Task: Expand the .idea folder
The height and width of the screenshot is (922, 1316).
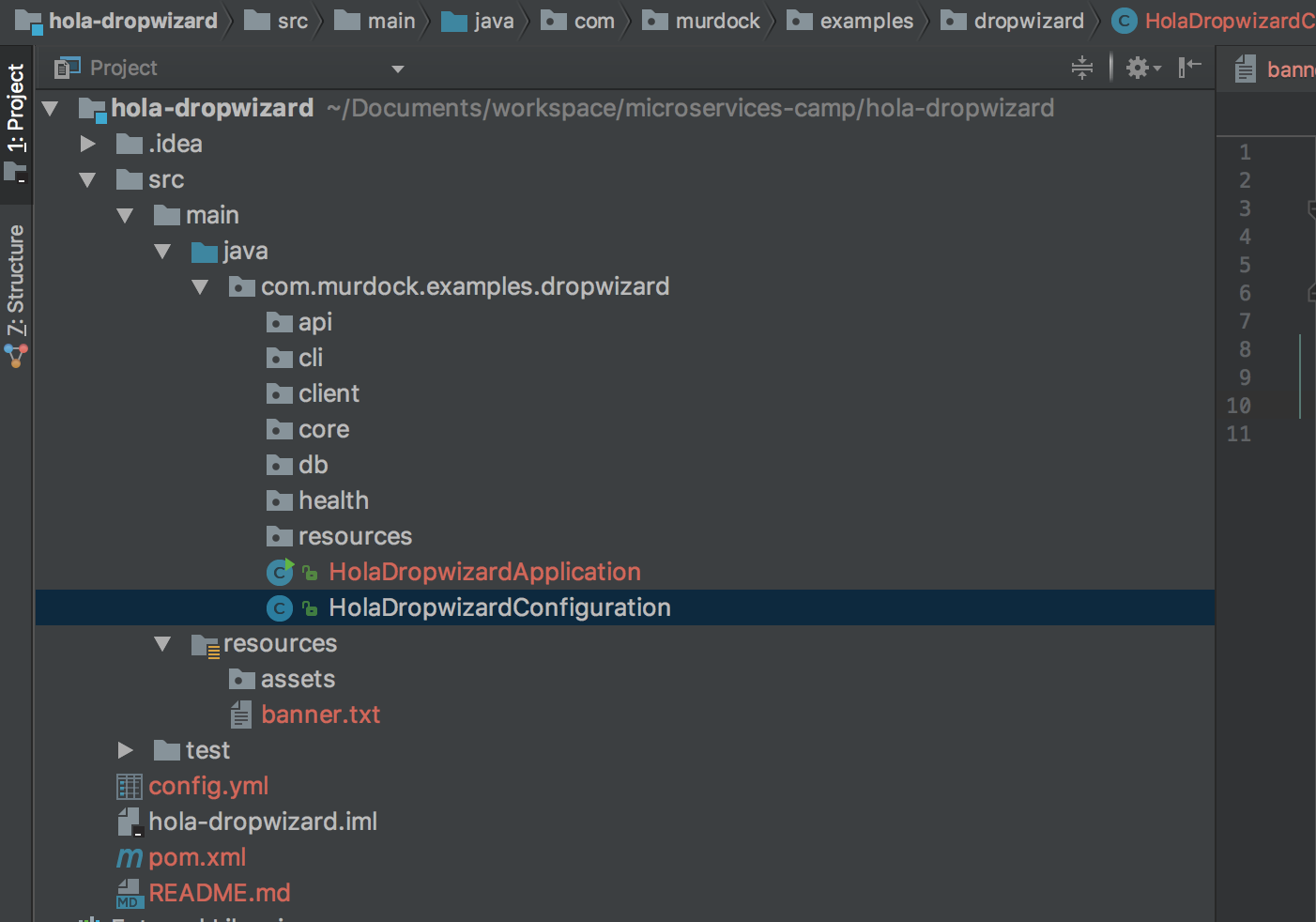Action: click(x=88, y=144)
